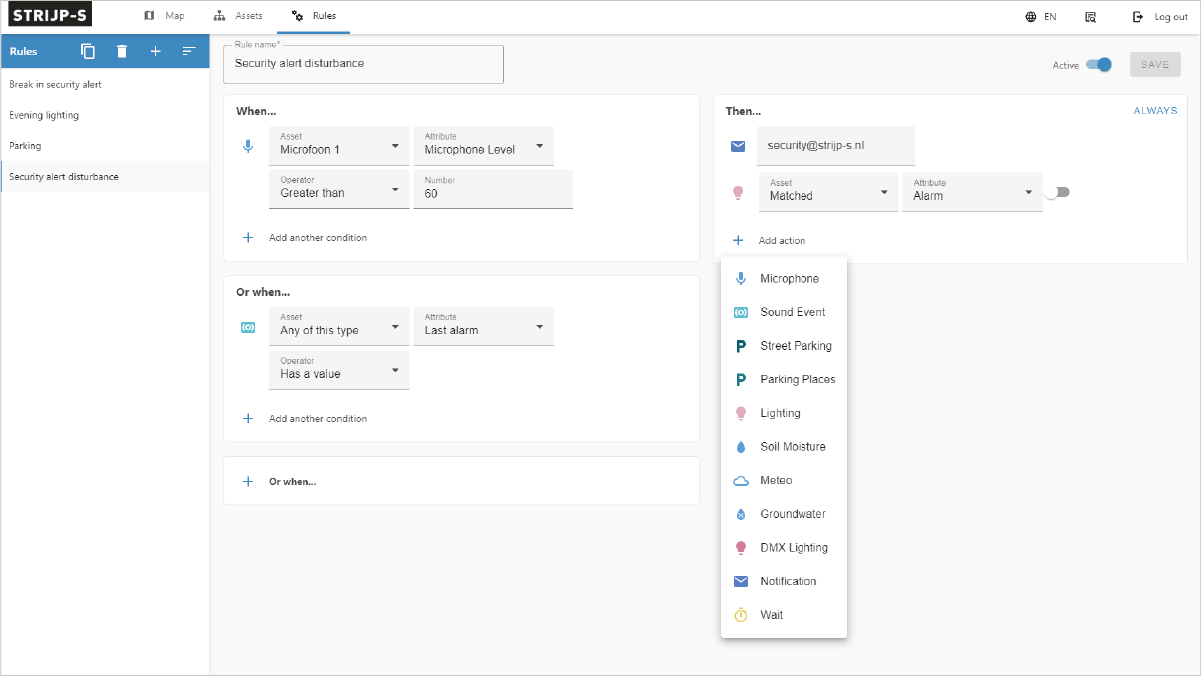The width and height of the screenshot is (1201, 676).
Task: Open the Has a value operator dropdown
Action: pos(339,370)
